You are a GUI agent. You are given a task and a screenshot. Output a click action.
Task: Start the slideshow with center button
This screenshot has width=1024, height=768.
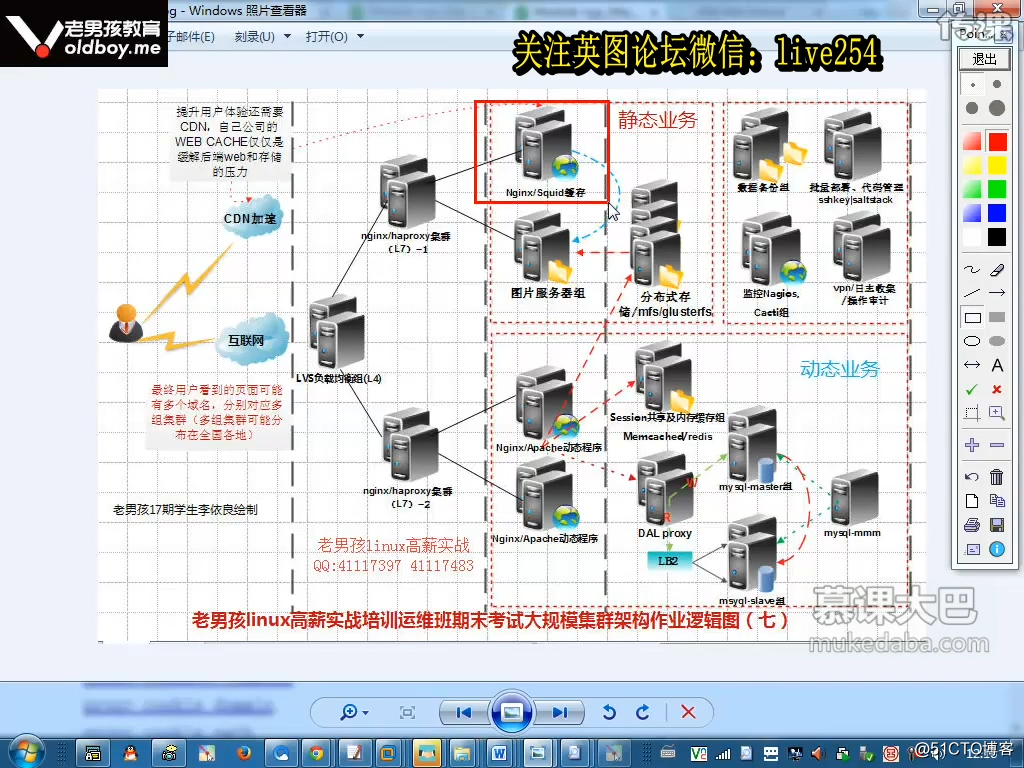coord(511,712)
